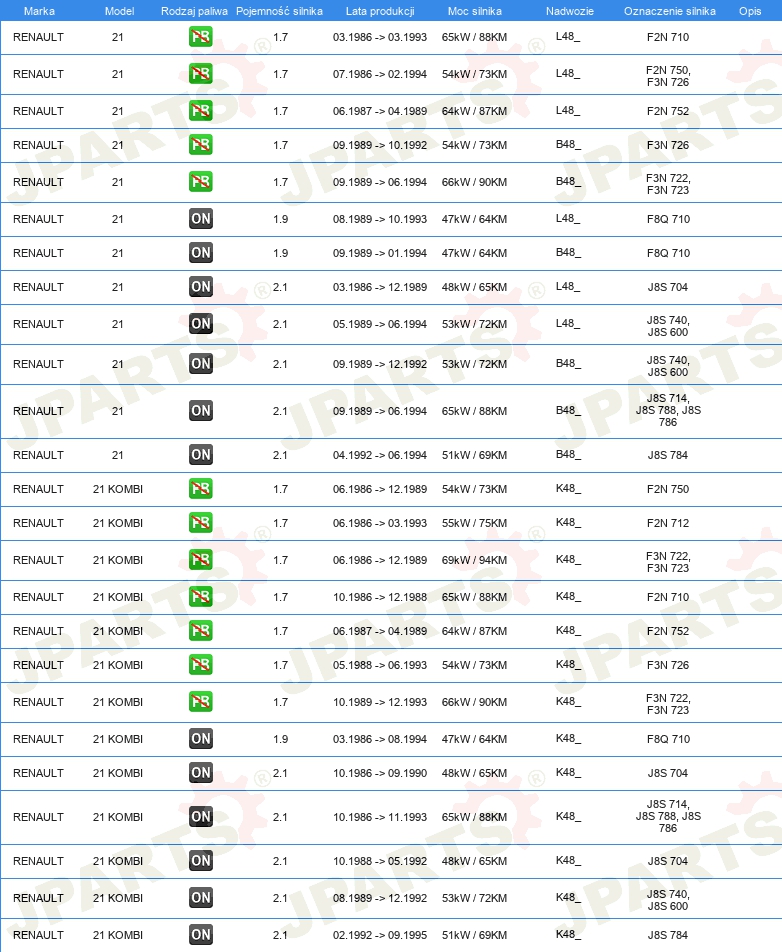782x952 pixels.
Task: Click ON icon for 02.1992 -> 09.1995 row
Action: 200,936
